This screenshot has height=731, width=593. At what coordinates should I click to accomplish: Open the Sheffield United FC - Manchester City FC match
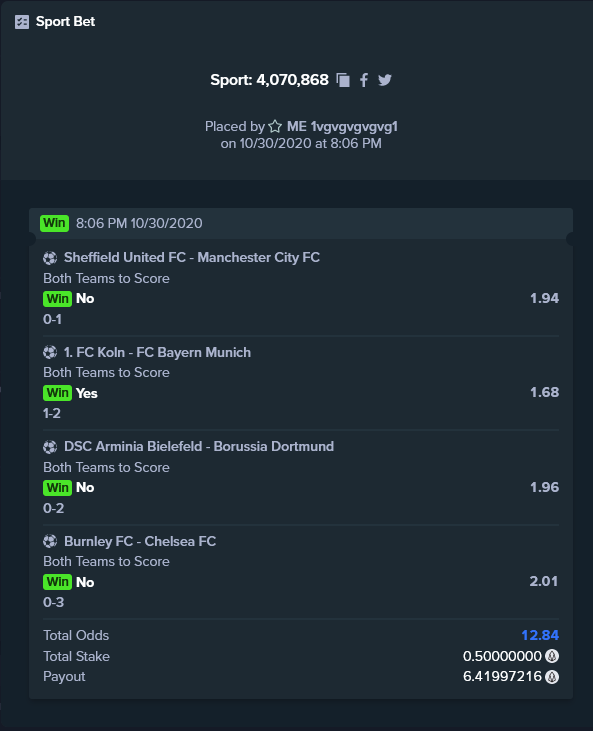tap(192, 257)
